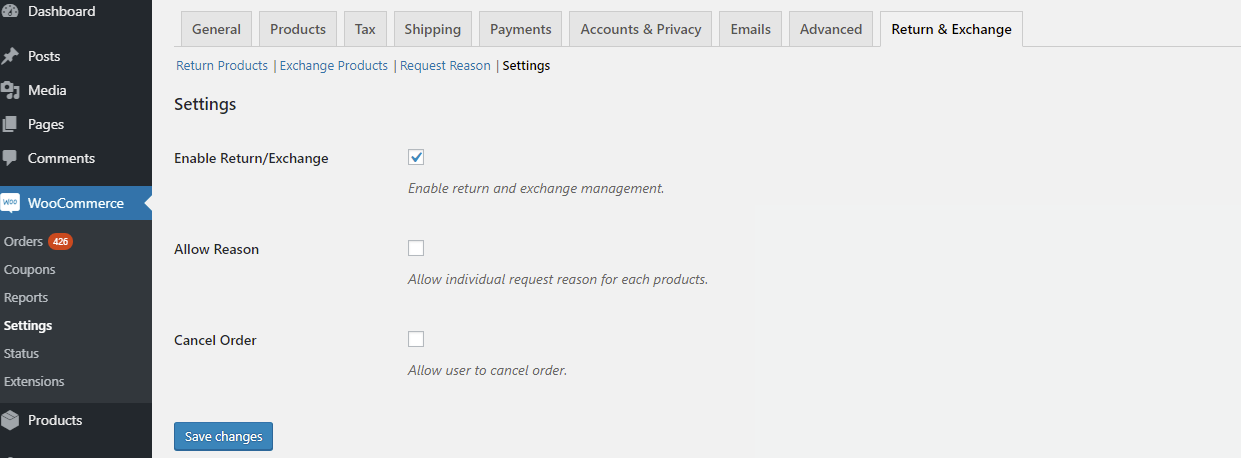Click the Posts pushpin icon
The width and height of the screenshot is (1241, 458).
(x=11, y=56)
